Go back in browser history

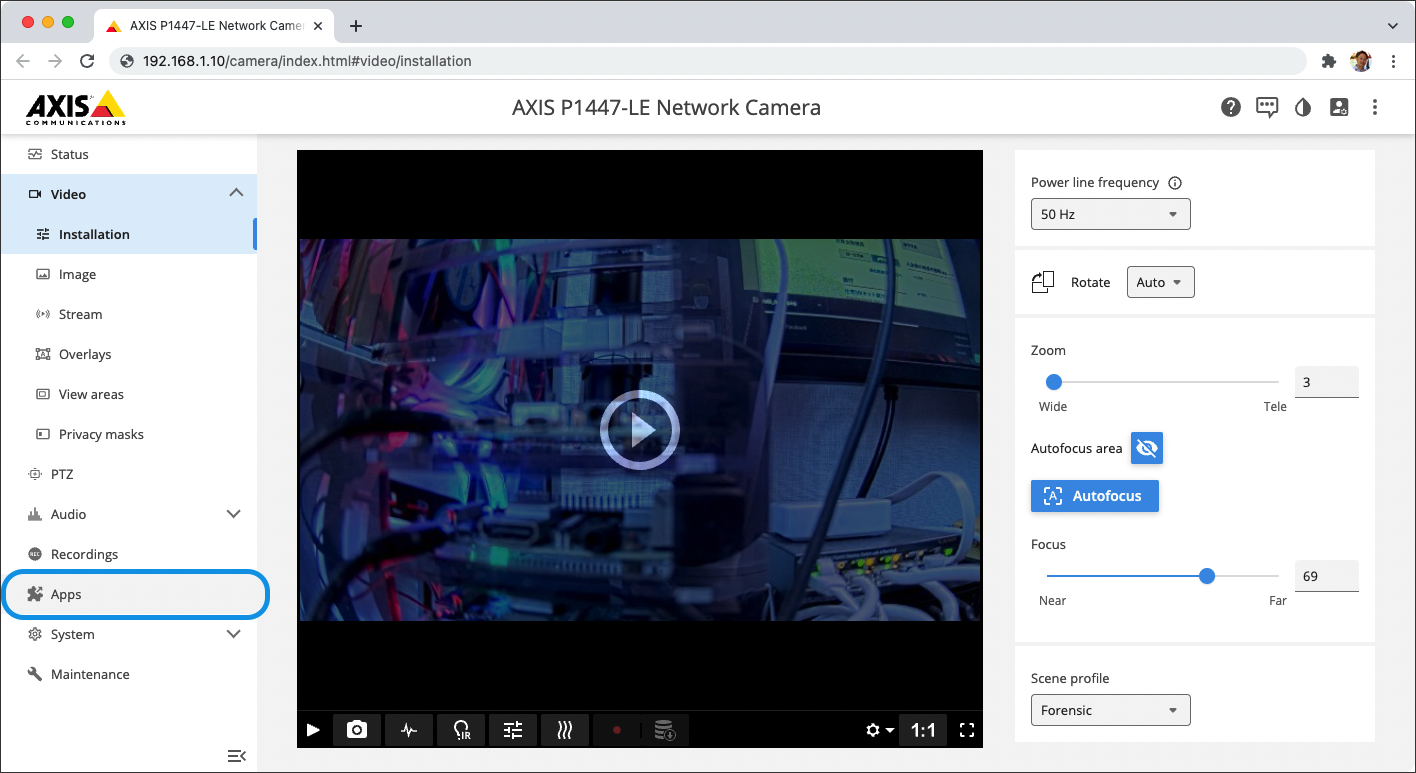click(x=23, y=61)
